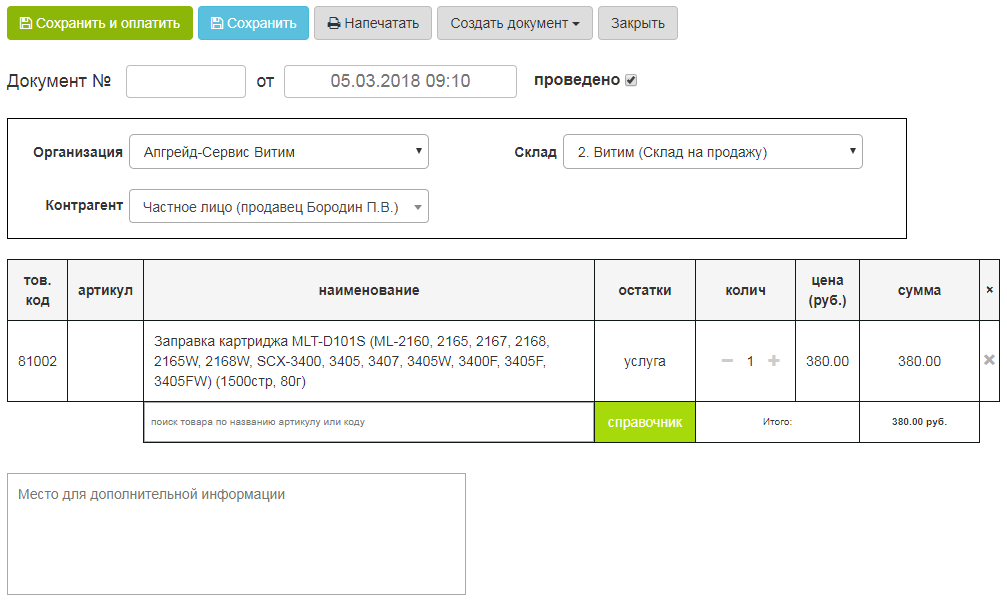This screenshot has width=1007, height=601.
Task: Click the green 'справочник' button
Action: [x=645, y=422]
